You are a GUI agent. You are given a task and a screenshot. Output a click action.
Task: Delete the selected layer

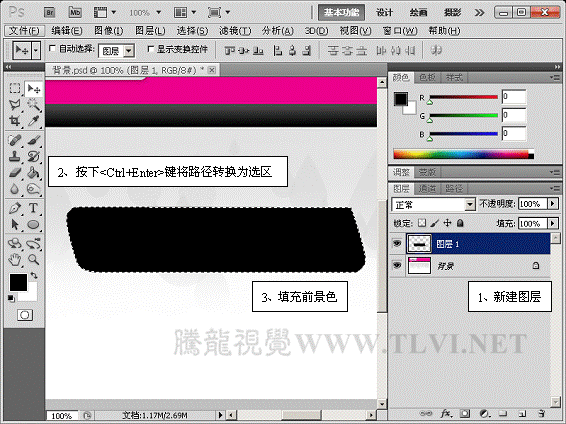coord(541,414)
